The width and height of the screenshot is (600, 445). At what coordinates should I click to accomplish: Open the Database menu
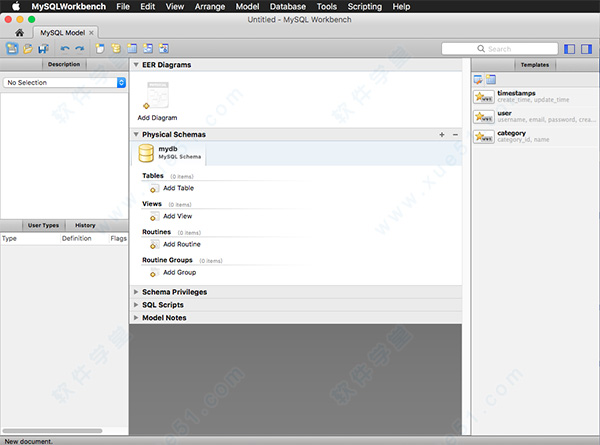pyautogui.click(x=288, y=7)
